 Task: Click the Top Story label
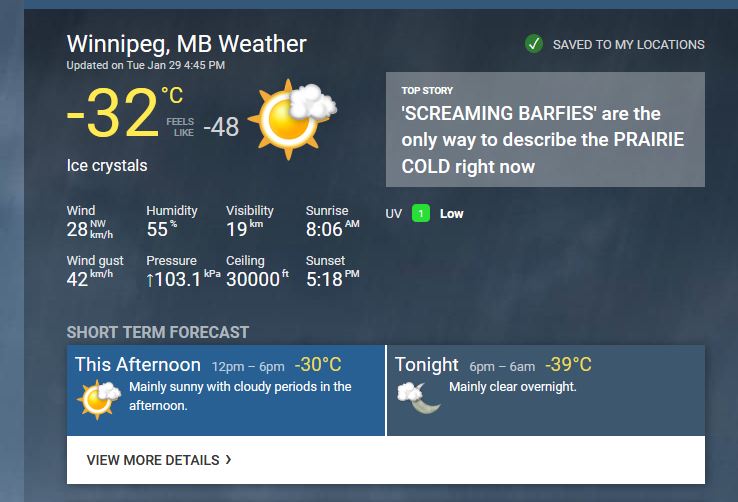point(427,90)
